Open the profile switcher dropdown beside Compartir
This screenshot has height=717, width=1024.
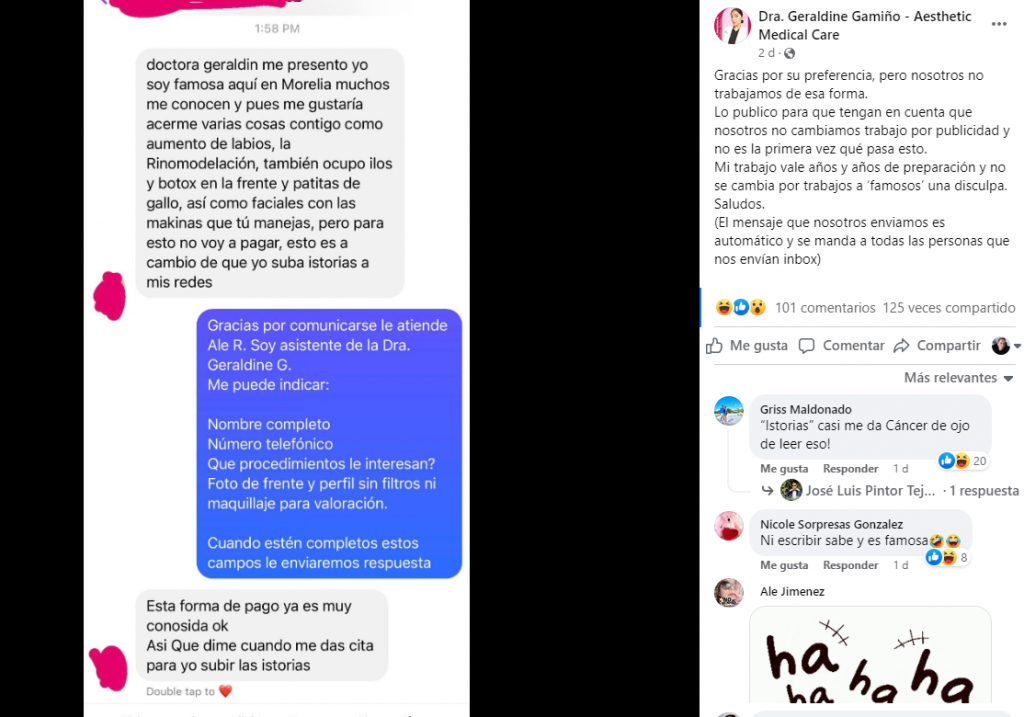(1006, 345)
